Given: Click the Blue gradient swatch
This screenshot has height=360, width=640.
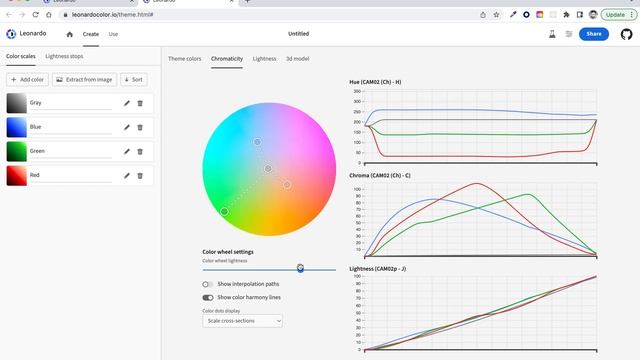Looking at the screenshot, I should [x=17, y=127].
